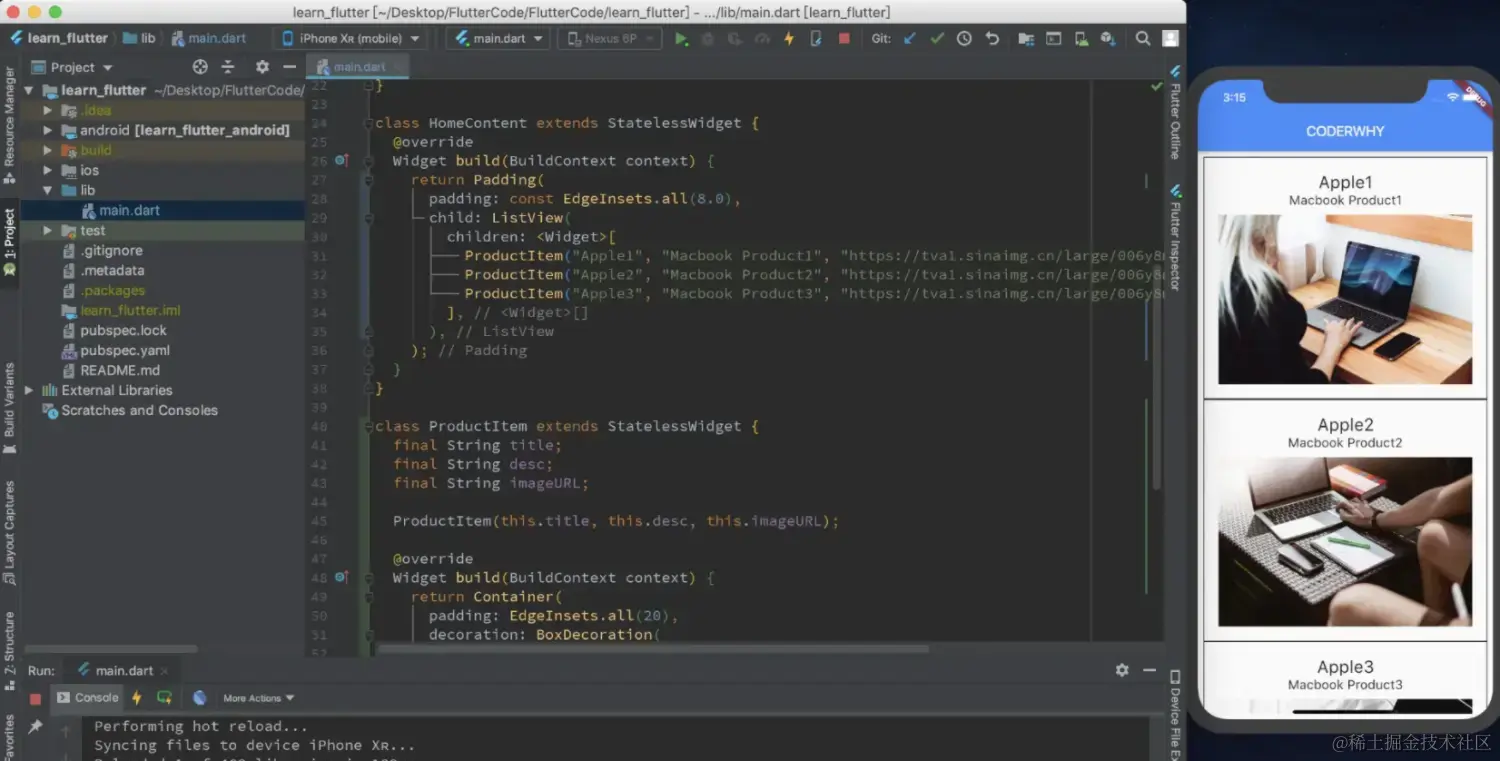Open the Nexus 6P emulator dropdown
The image size is (1500, 761).
610,38
